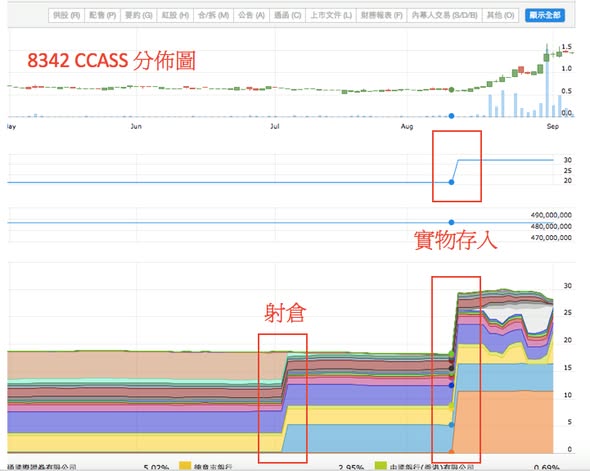Click the '15' label on stacked chart axis
The height and width of the screenshot is (471, 590).
click(568, 368)
